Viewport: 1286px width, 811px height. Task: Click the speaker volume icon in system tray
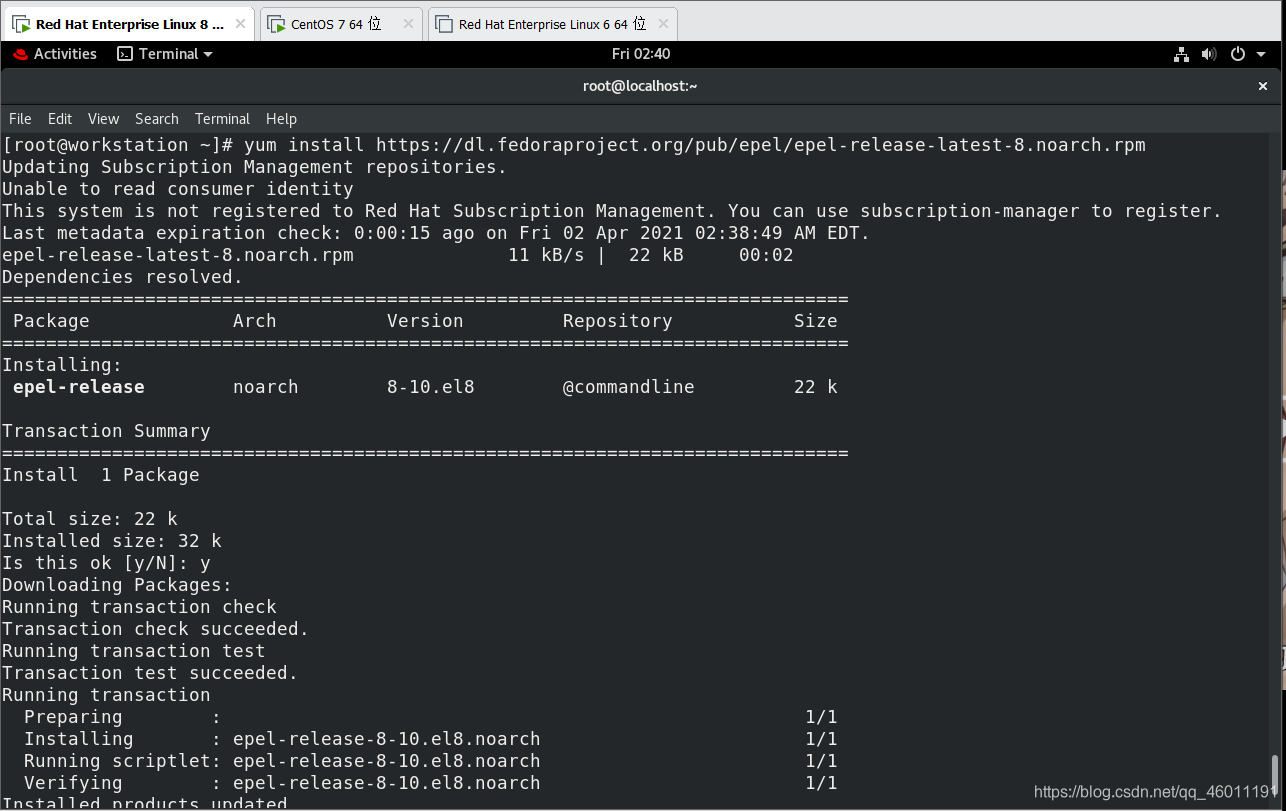[x=1209, y=54]
